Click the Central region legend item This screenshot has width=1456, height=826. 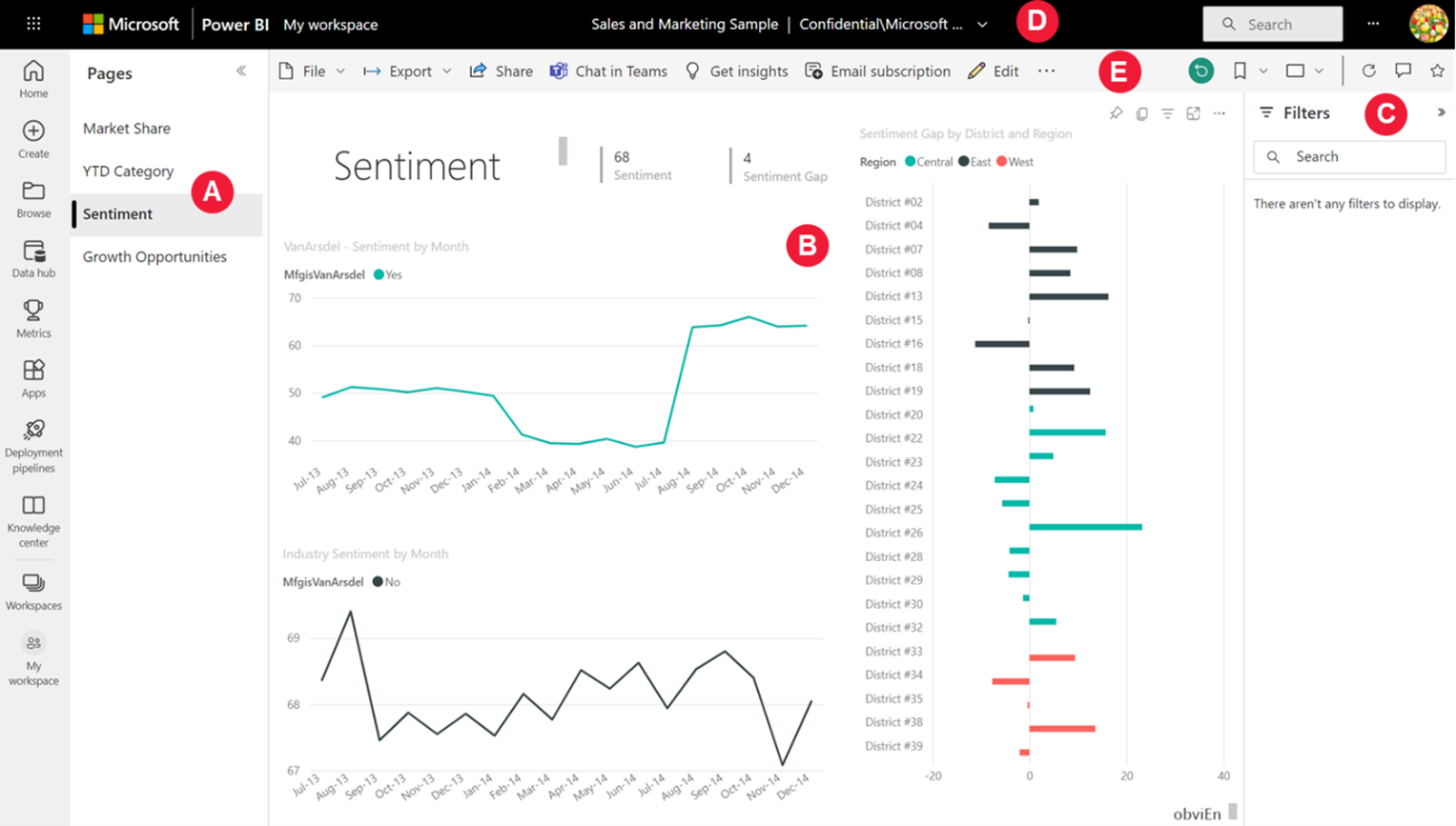pyautogui.click(x=929, y=162)
